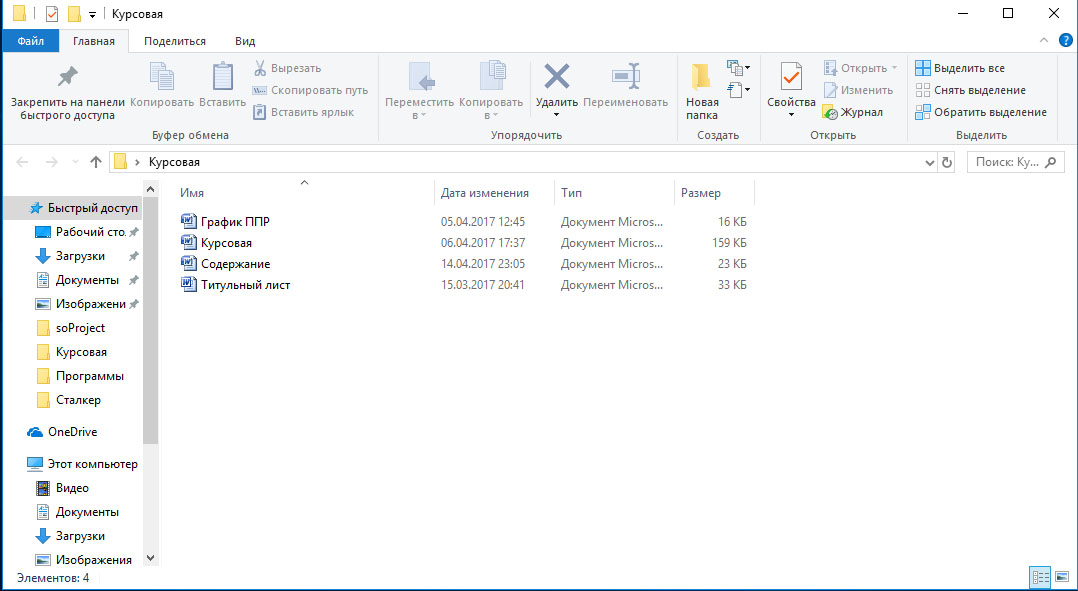Screen dimensions: 1078x591
Task: Switch to details list view mode
Action: click(1040, 577)
